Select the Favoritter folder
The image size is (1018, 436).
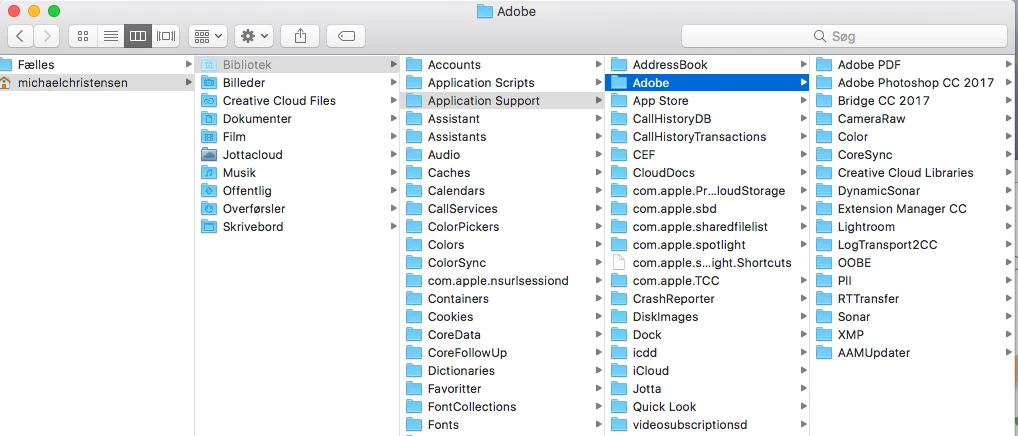coord(503,389)
